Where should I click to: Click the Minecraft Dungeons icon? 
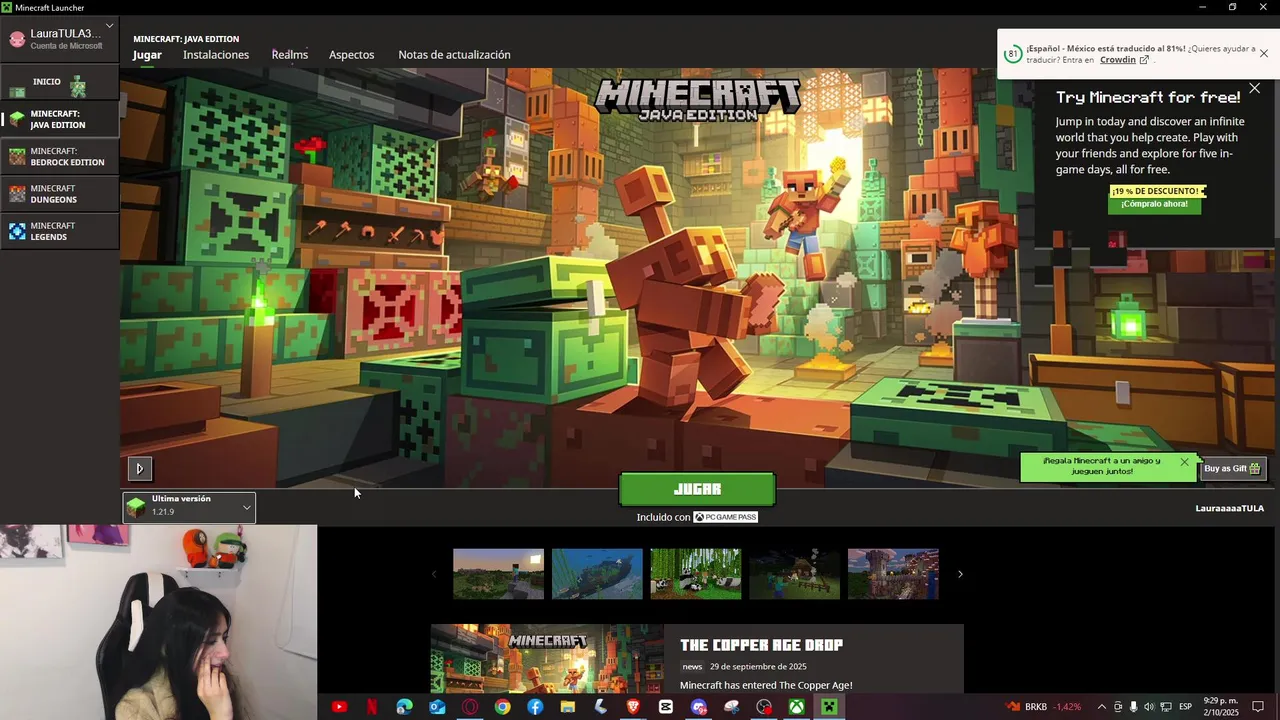pos(17,194)
